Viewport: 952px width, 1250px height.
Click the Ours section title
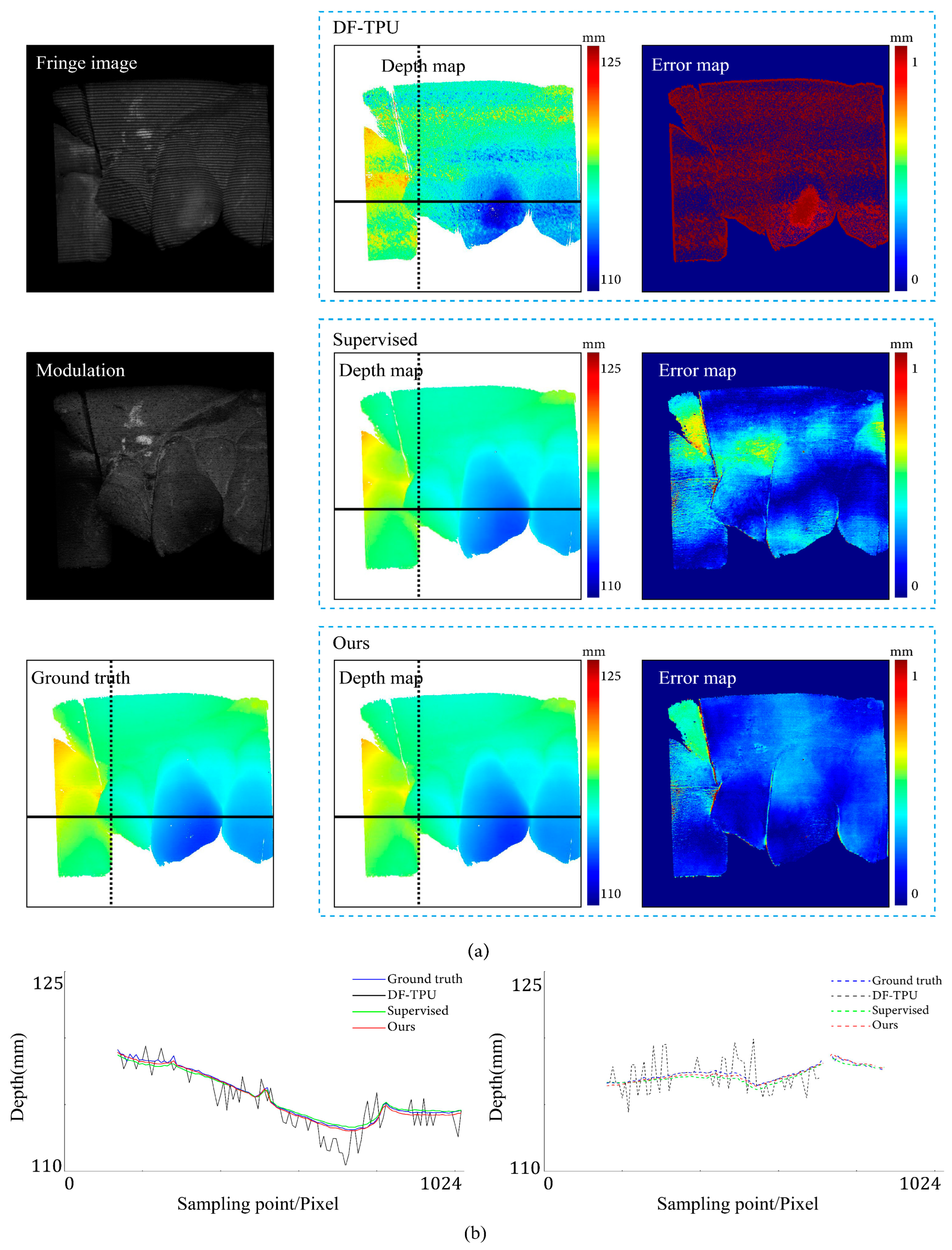tap(351, 643)
